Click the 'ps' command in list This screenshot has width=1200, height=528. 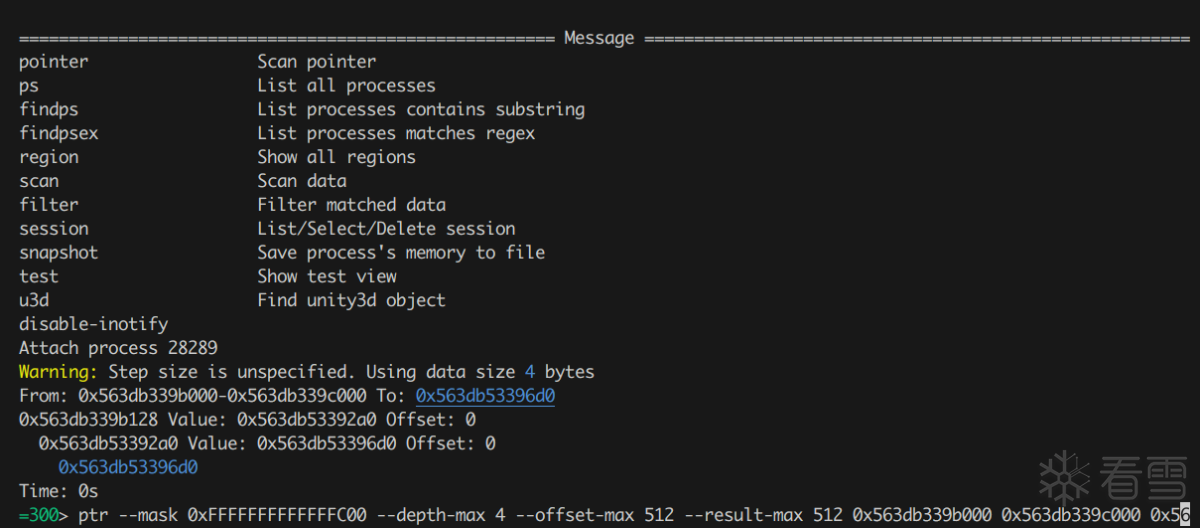click(x=28, y=86)
